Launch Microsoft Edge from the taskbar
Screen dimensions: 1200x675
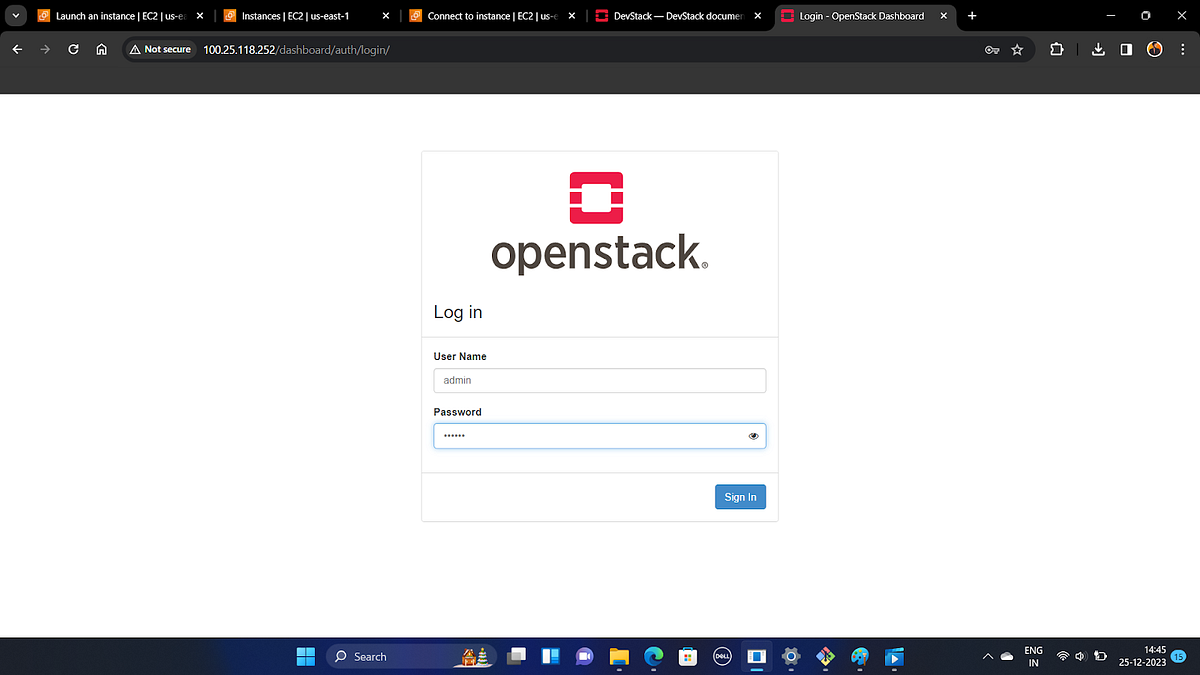coord(653,657)
